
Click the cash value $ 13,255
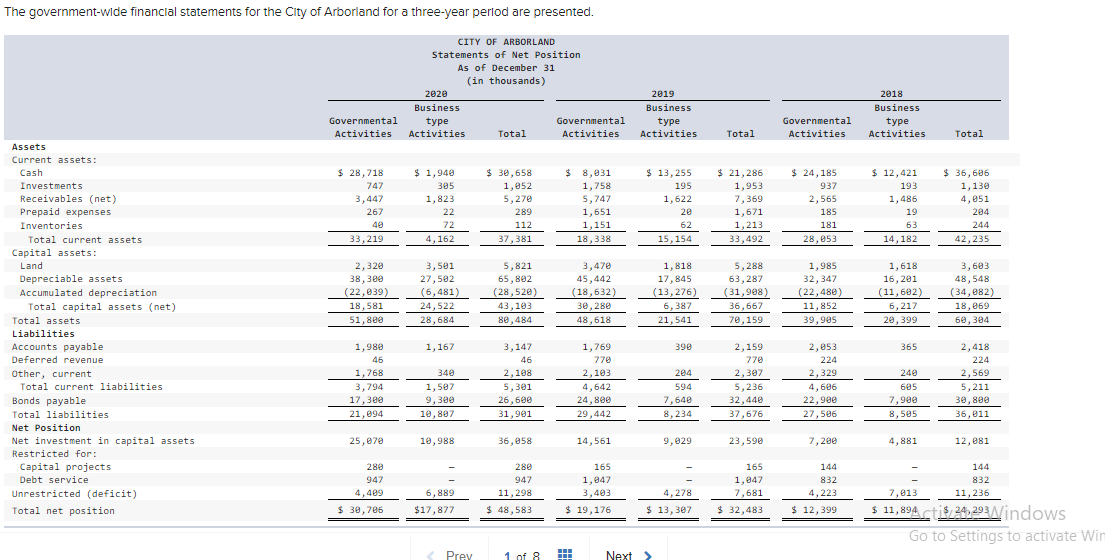click(669, 173)
